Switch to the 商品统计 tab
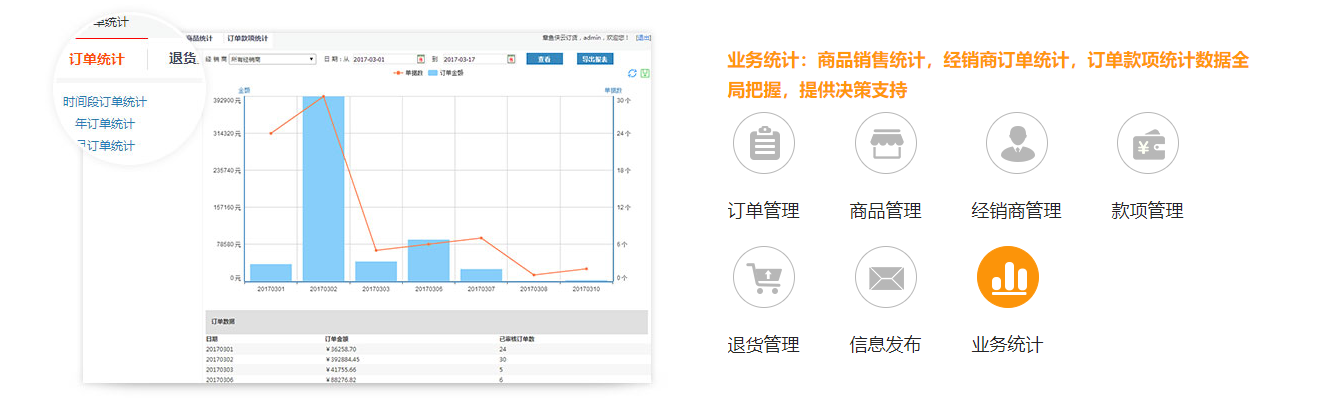Screen dimensions: 1321x402 (x=199, y=39)
